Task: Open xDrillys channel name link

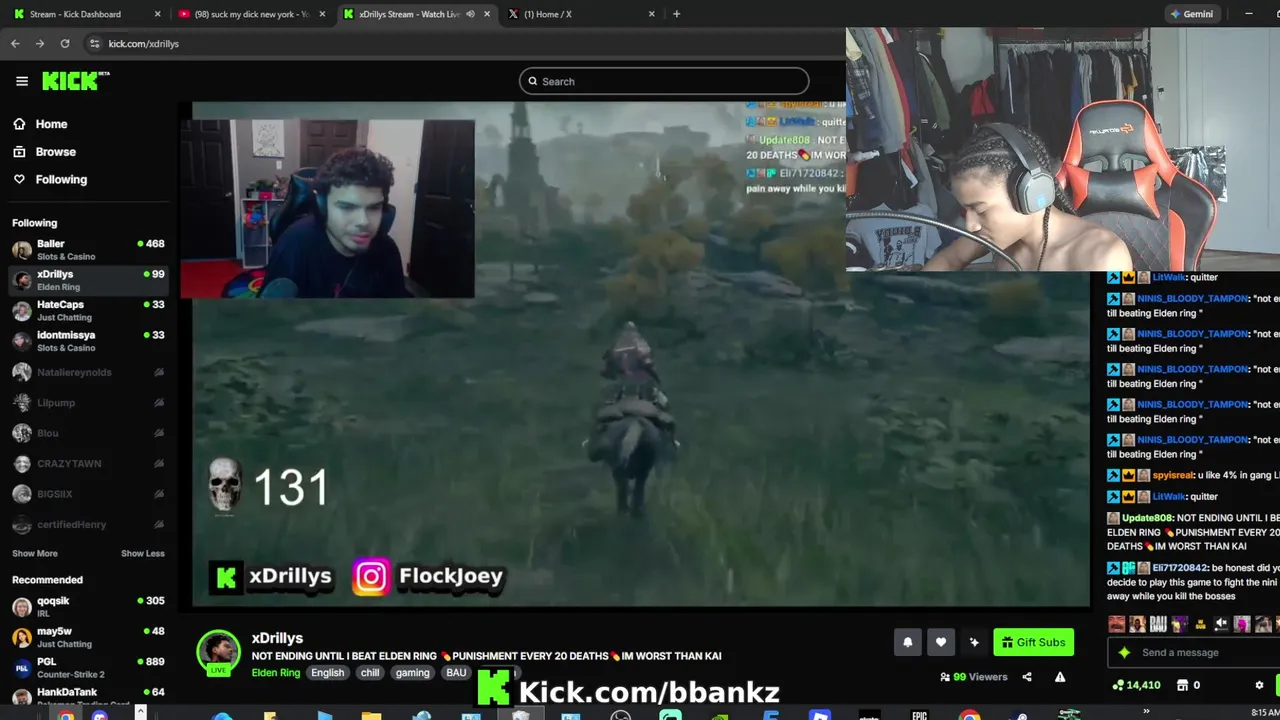Action: (x=277, y=638)
